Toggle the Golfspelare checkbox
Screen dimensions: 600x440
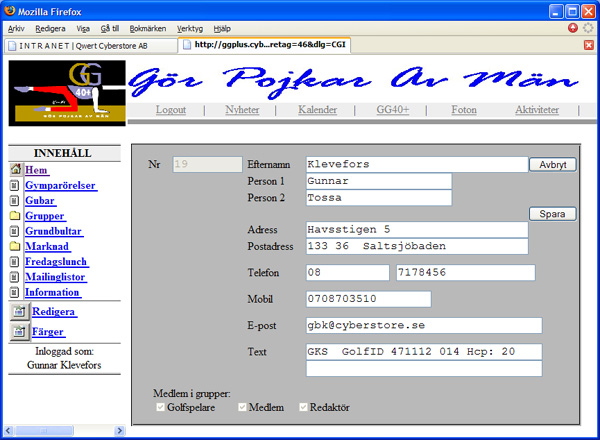(160, 408)
